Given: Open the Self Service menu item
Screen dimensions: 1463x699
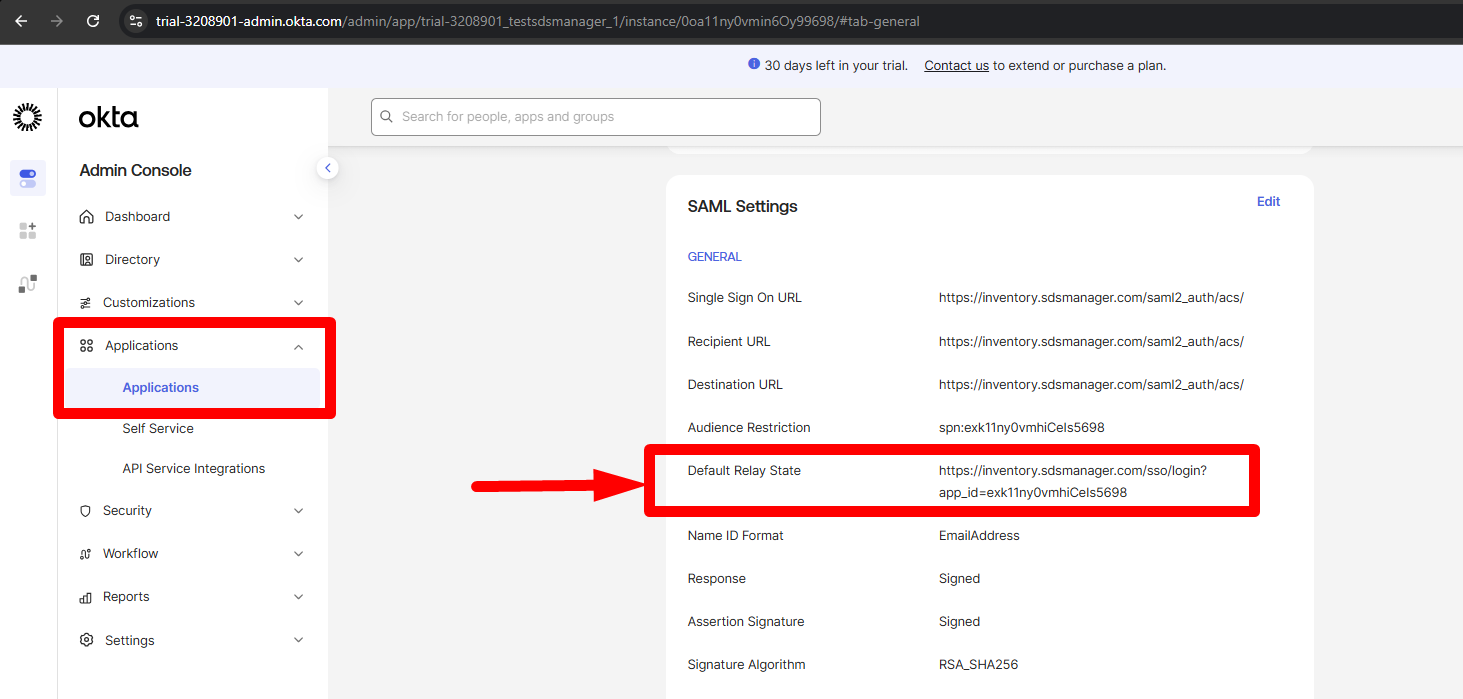Looking at the screenshot, I should coord(158,429).
